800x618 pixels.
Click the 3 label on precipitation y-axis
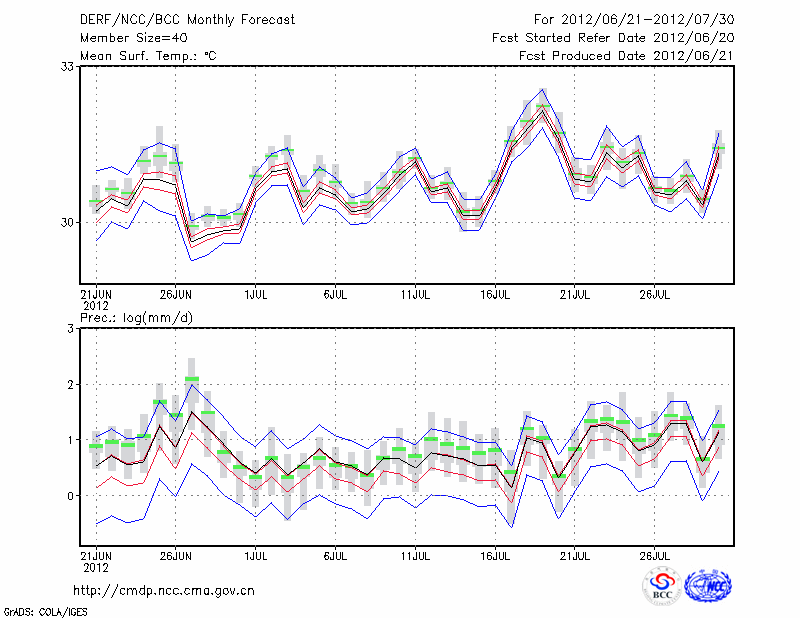point(72,329)
